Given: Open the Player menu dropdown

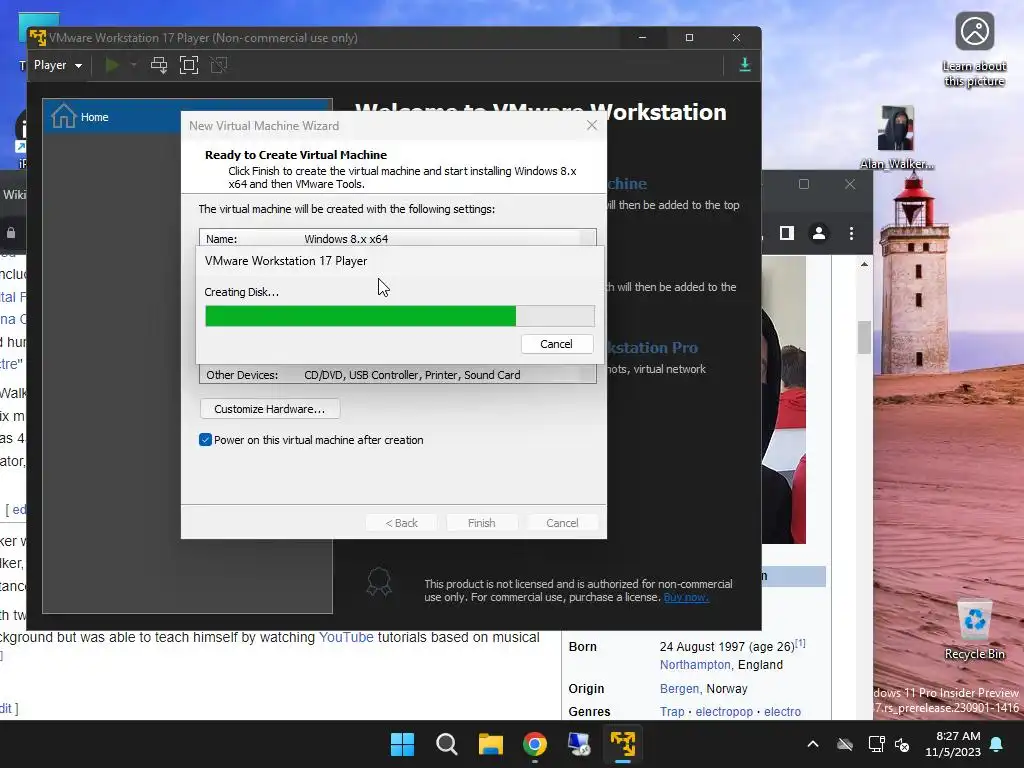Looking at the screenshot, I should tap(57, 65).
